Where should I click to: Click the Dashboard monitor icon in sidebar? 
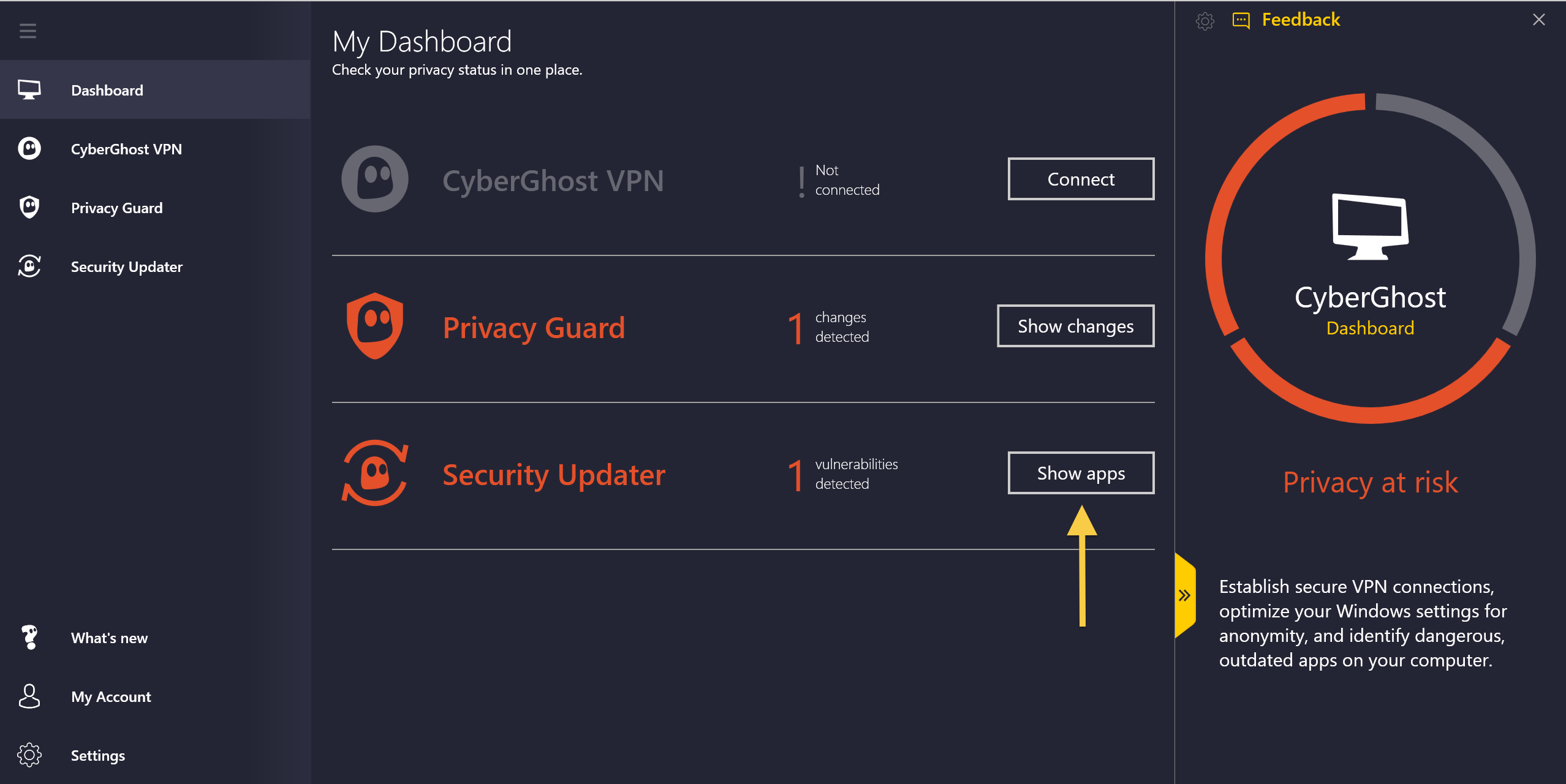[29, 90]
